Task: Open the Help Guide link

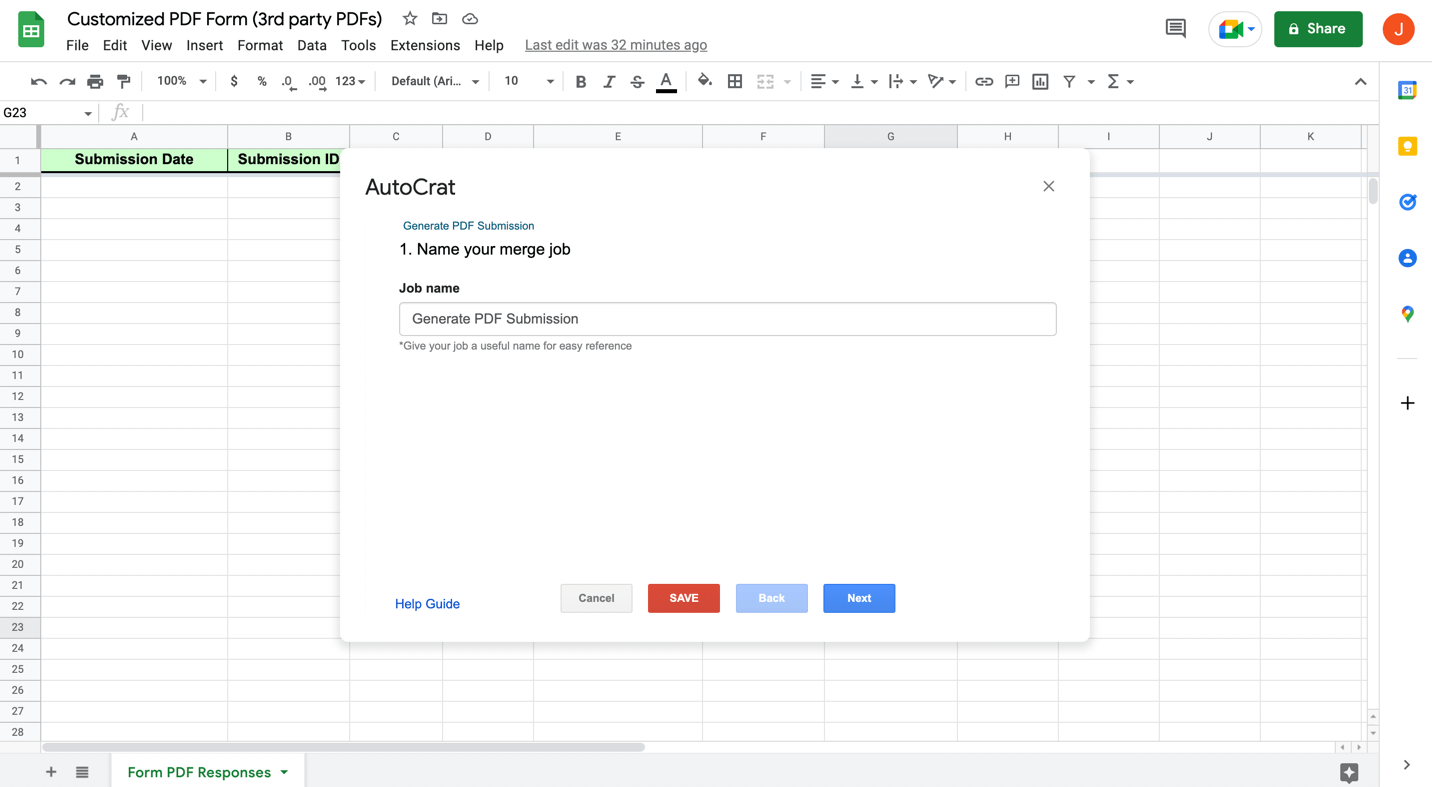Action: [427, 604]
